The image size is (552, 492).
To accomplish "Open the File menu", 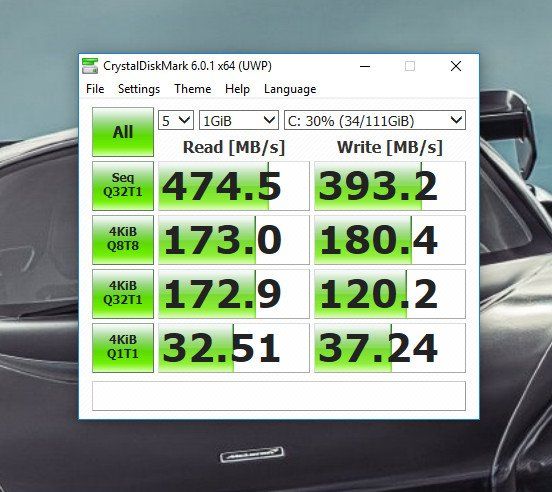I will coord(95,89).
